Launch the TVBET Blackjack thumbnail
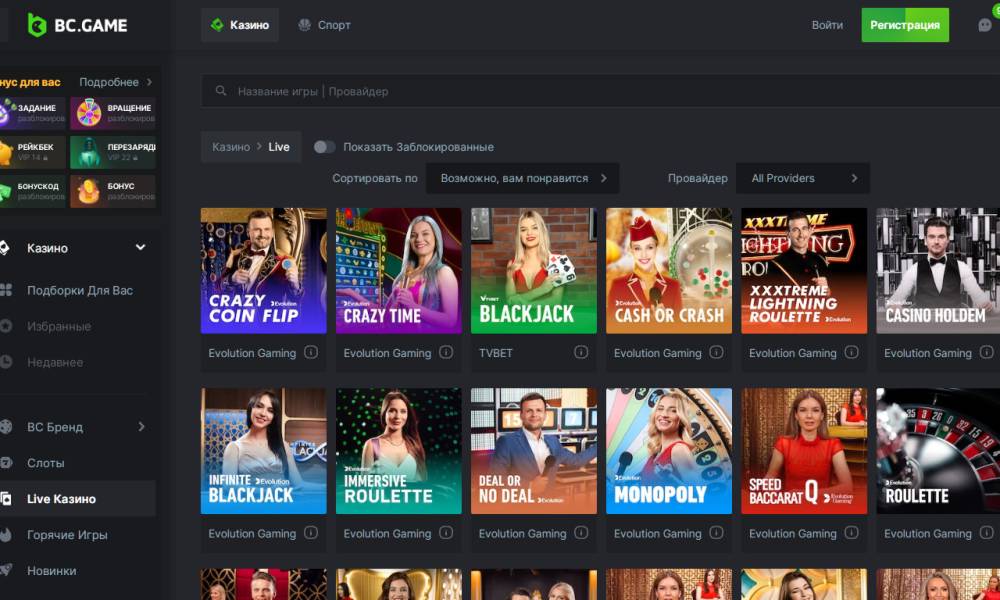This screenshot has height=600, width=1000. [x=534, y=270]
